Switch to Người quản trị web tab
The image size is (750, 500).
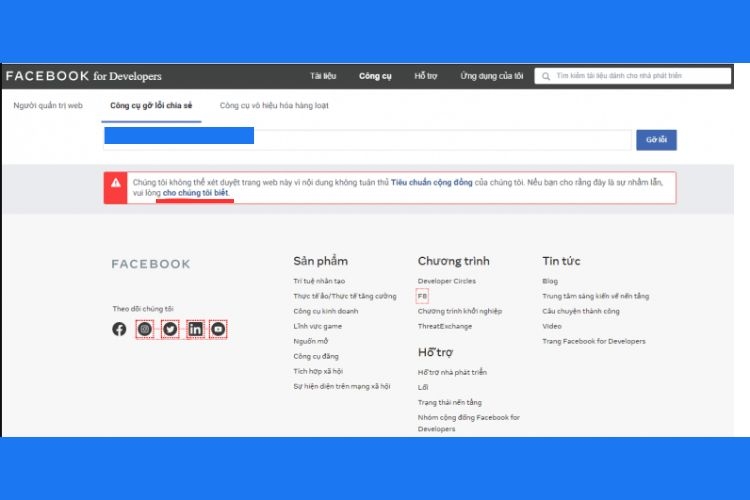48,105
